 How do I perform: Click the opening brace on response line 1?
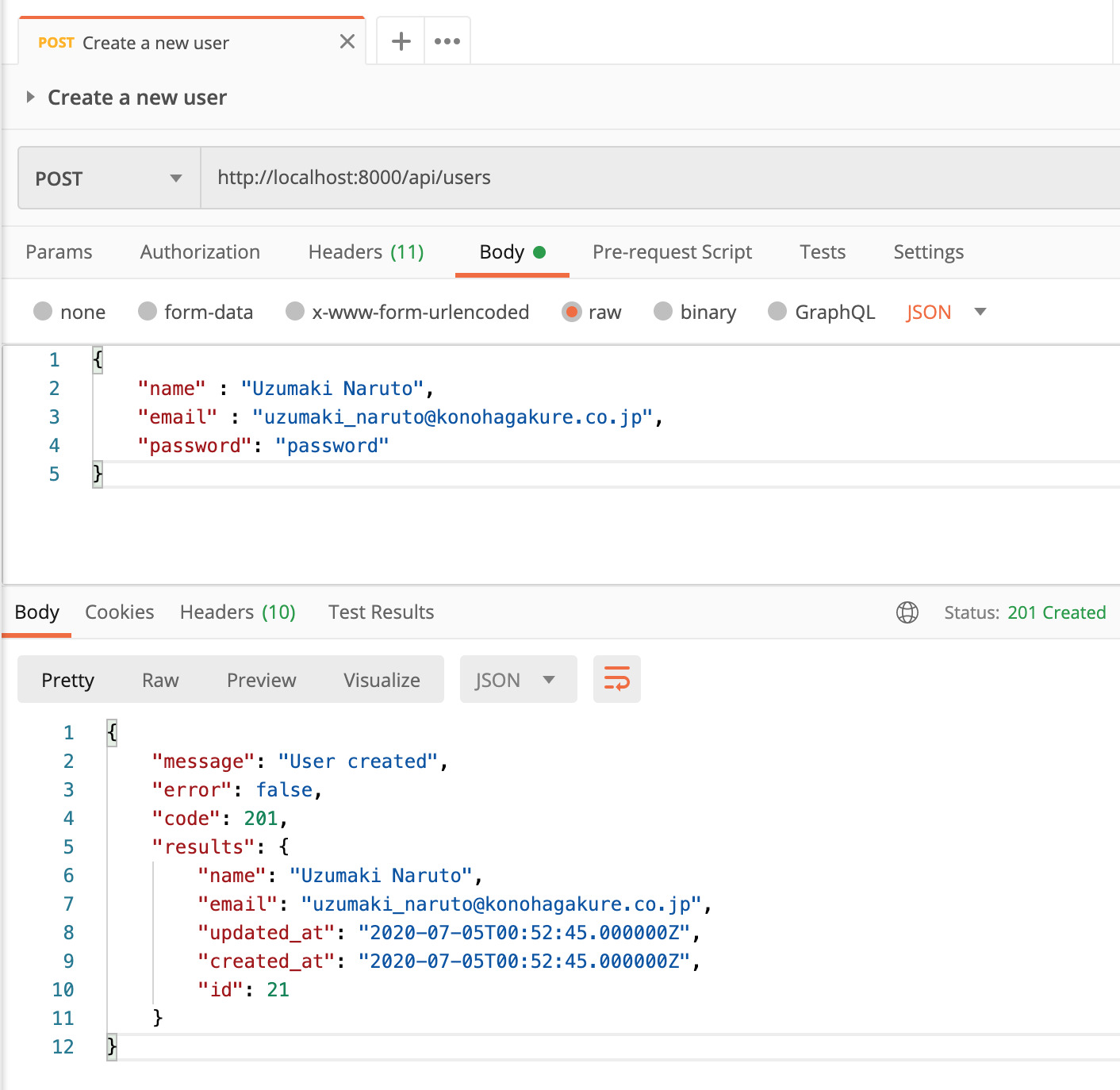(x=112, y=731)
